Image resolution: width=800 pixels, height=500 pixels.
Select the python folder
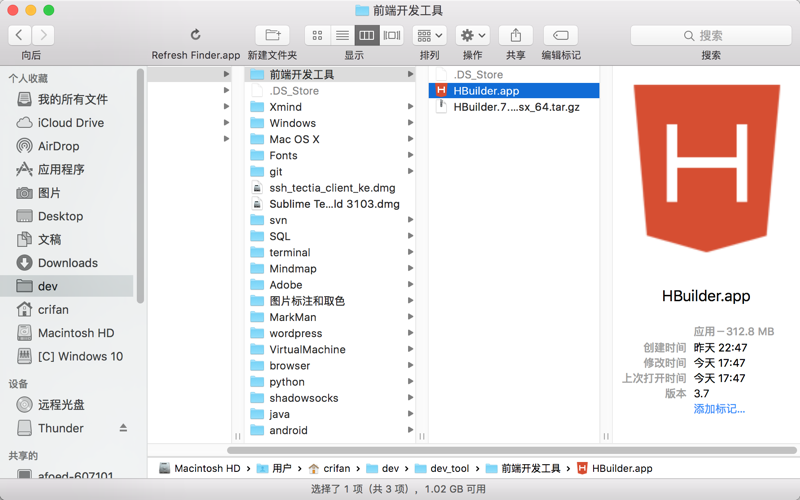tap(330, 382)
